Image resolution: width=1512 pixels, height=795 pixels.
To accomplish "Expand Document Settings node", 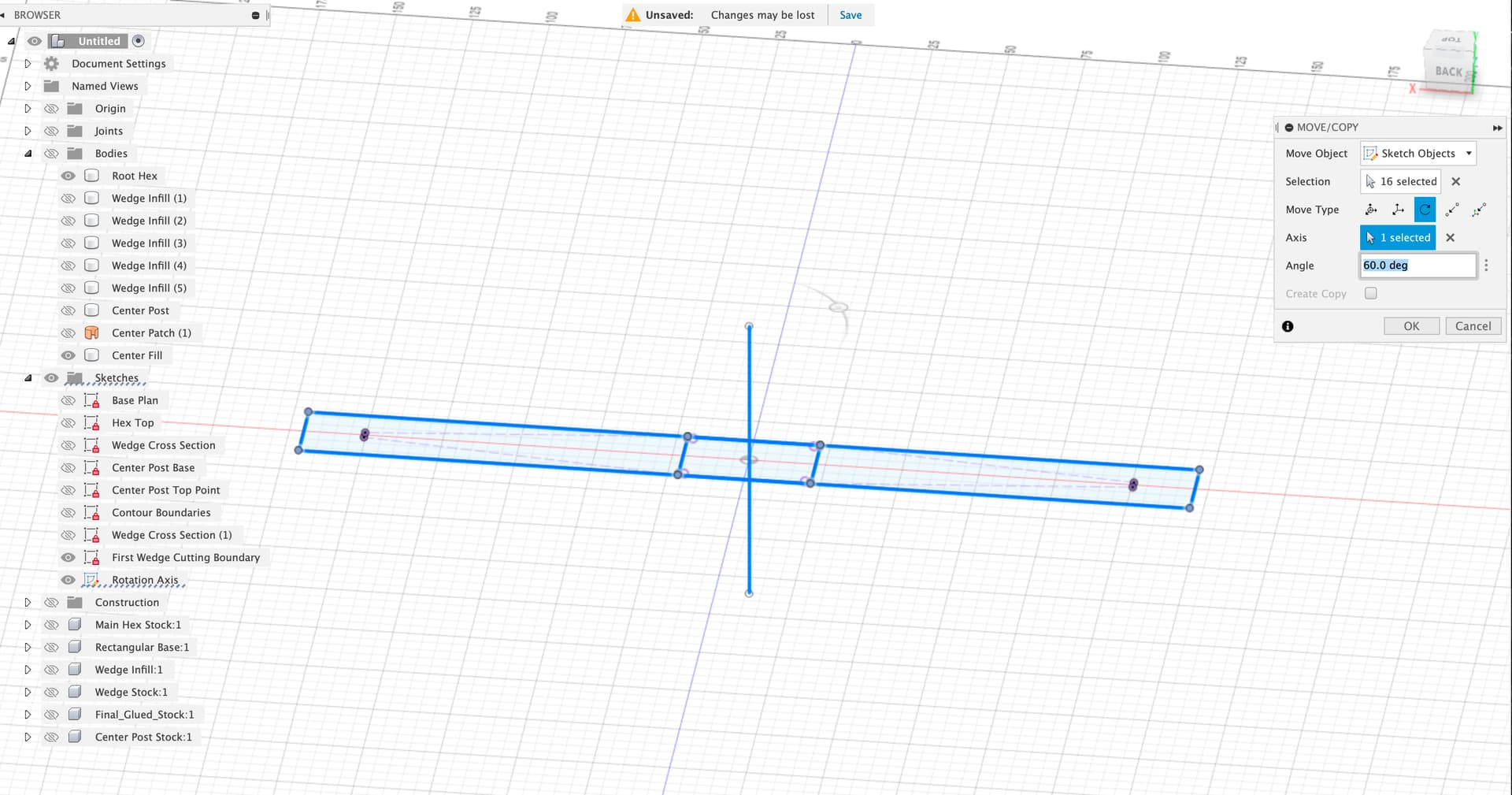I will click(x=28, y=64).
